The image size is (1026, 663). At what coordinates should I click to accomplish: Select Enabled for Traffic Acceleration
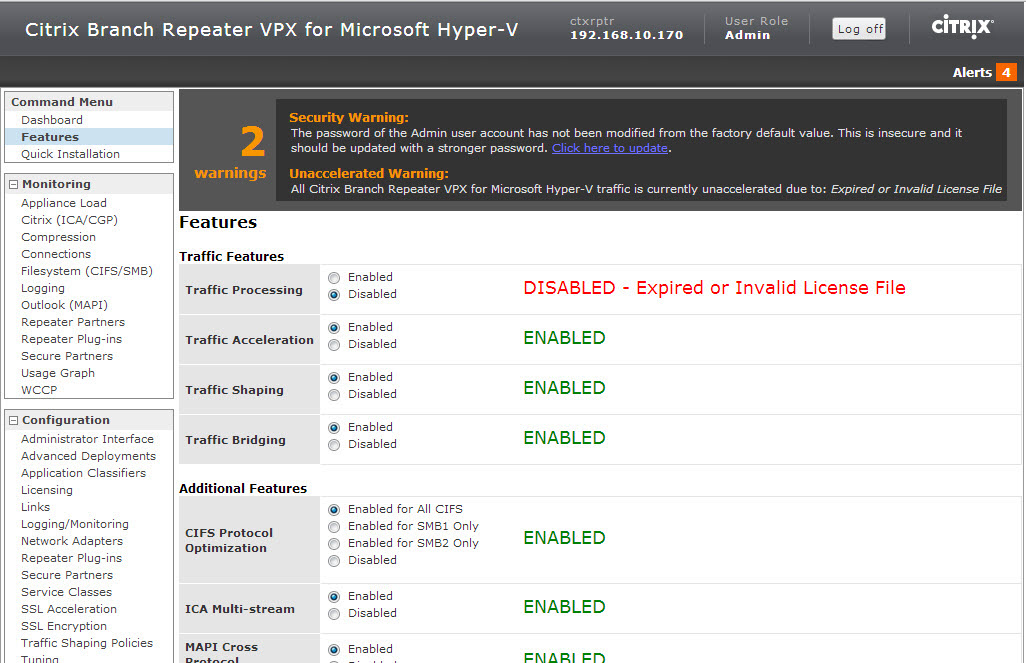coord(334,327)
